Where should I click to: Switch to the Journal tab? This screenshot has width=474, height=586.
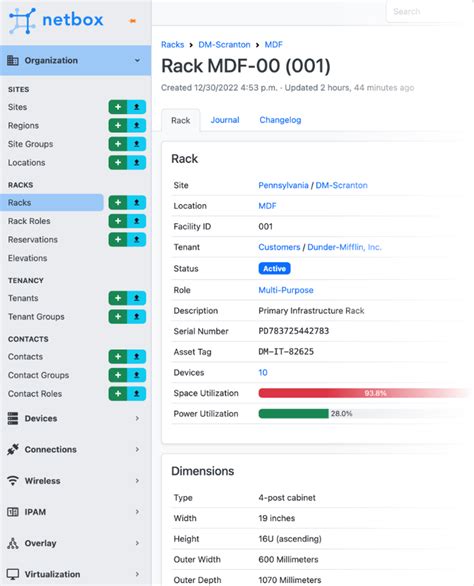(225, 120)
